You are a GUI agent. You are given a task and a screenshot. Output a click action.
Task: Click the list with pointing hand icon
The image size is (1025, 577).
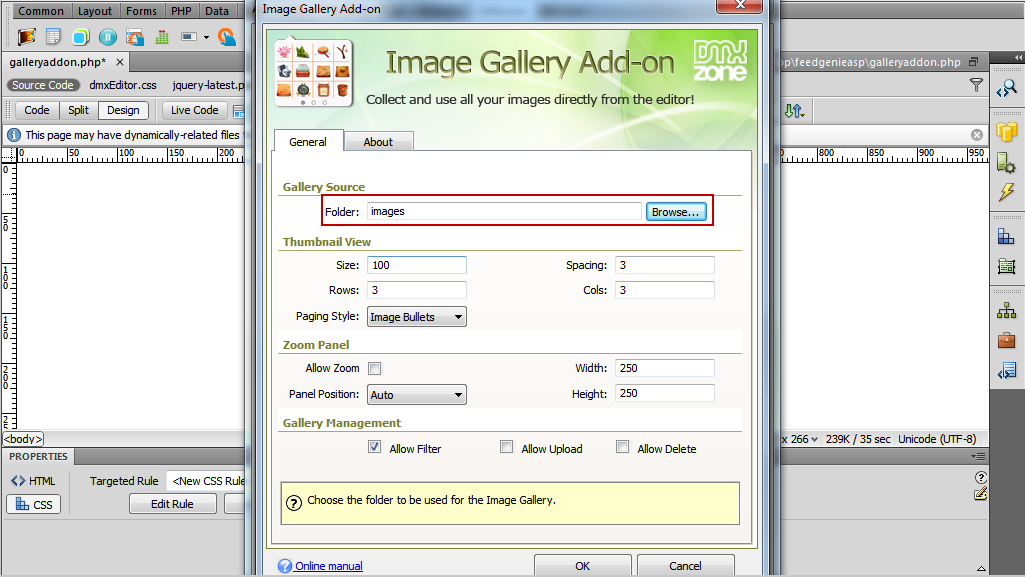[x=135, y=37]
